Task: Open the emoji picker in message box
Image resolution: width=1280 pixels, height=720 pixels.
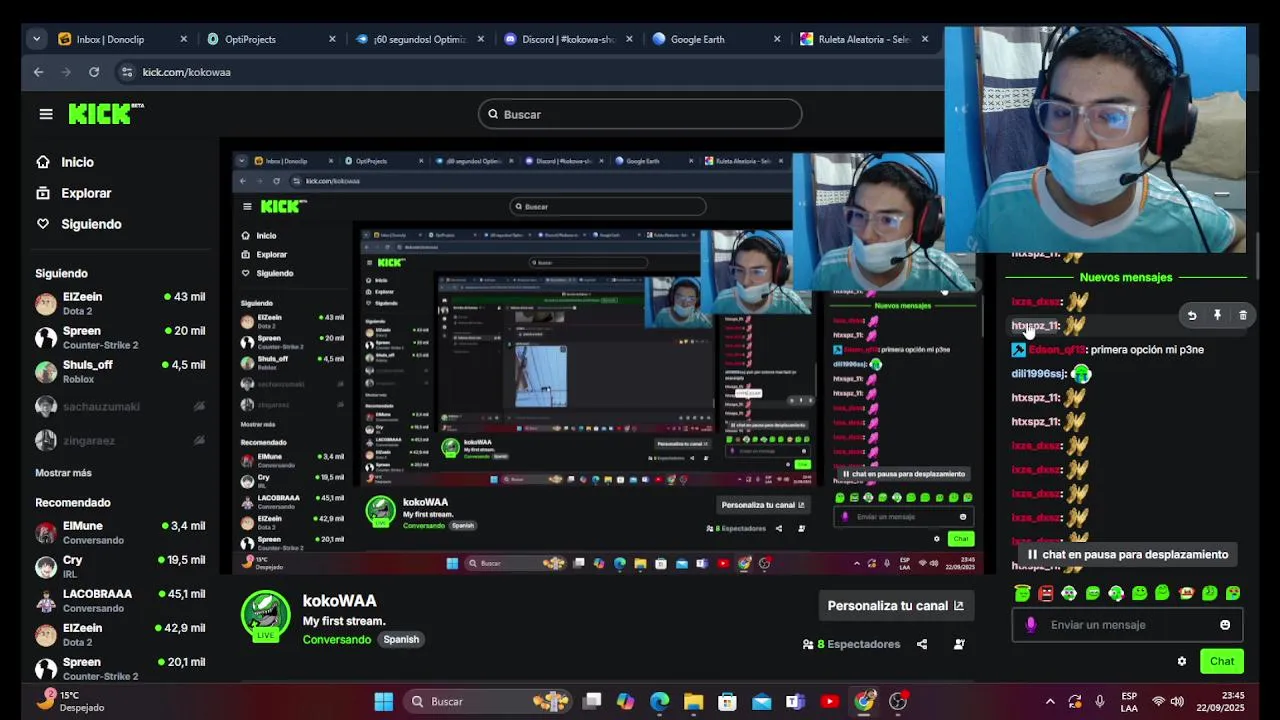Action: pyautogui.click(x=1225, y=625)
